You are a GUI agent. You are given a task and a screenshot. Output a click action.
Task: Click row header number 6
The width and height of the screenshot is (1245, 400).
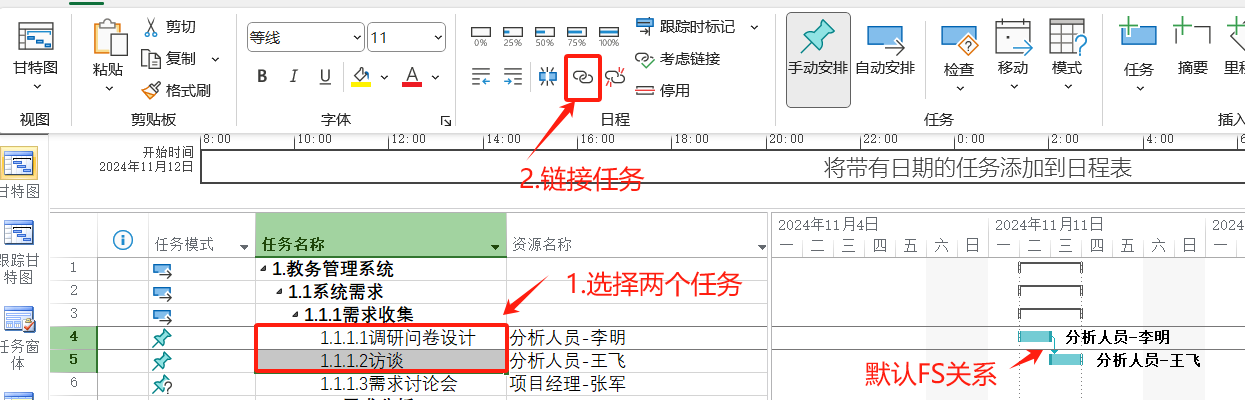click(75, 382)
